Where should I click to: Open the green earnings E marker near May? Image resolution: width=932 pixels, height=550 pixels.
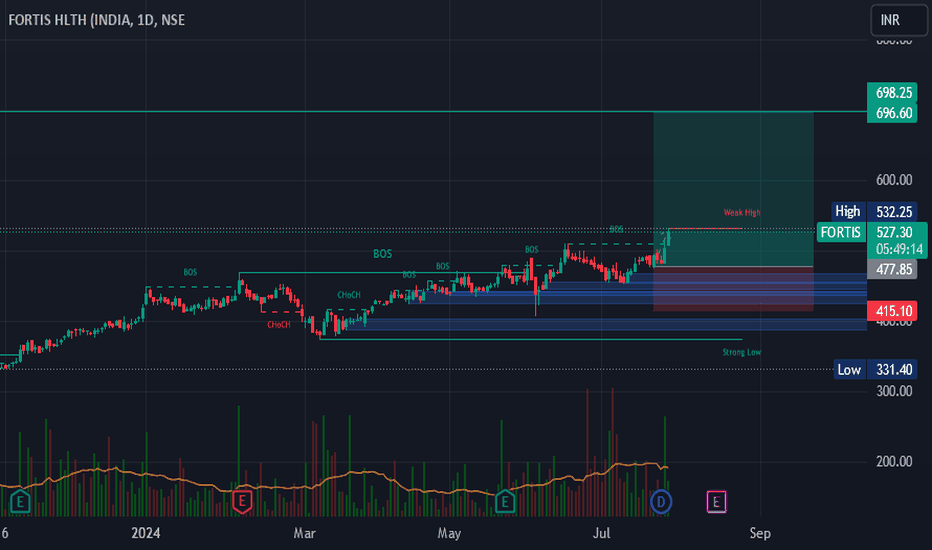[505, 502]
